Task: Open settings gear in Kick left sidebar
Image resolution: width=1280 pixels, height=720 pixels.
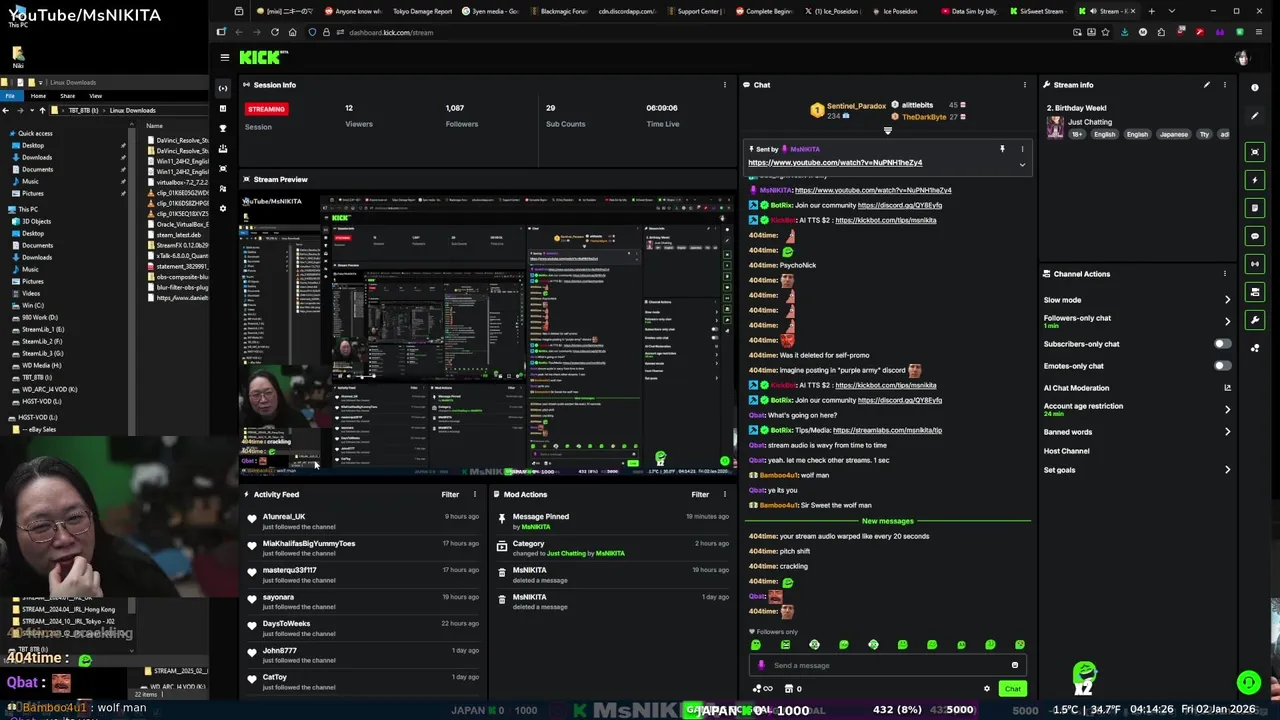Action: click(x=223, y=208)
